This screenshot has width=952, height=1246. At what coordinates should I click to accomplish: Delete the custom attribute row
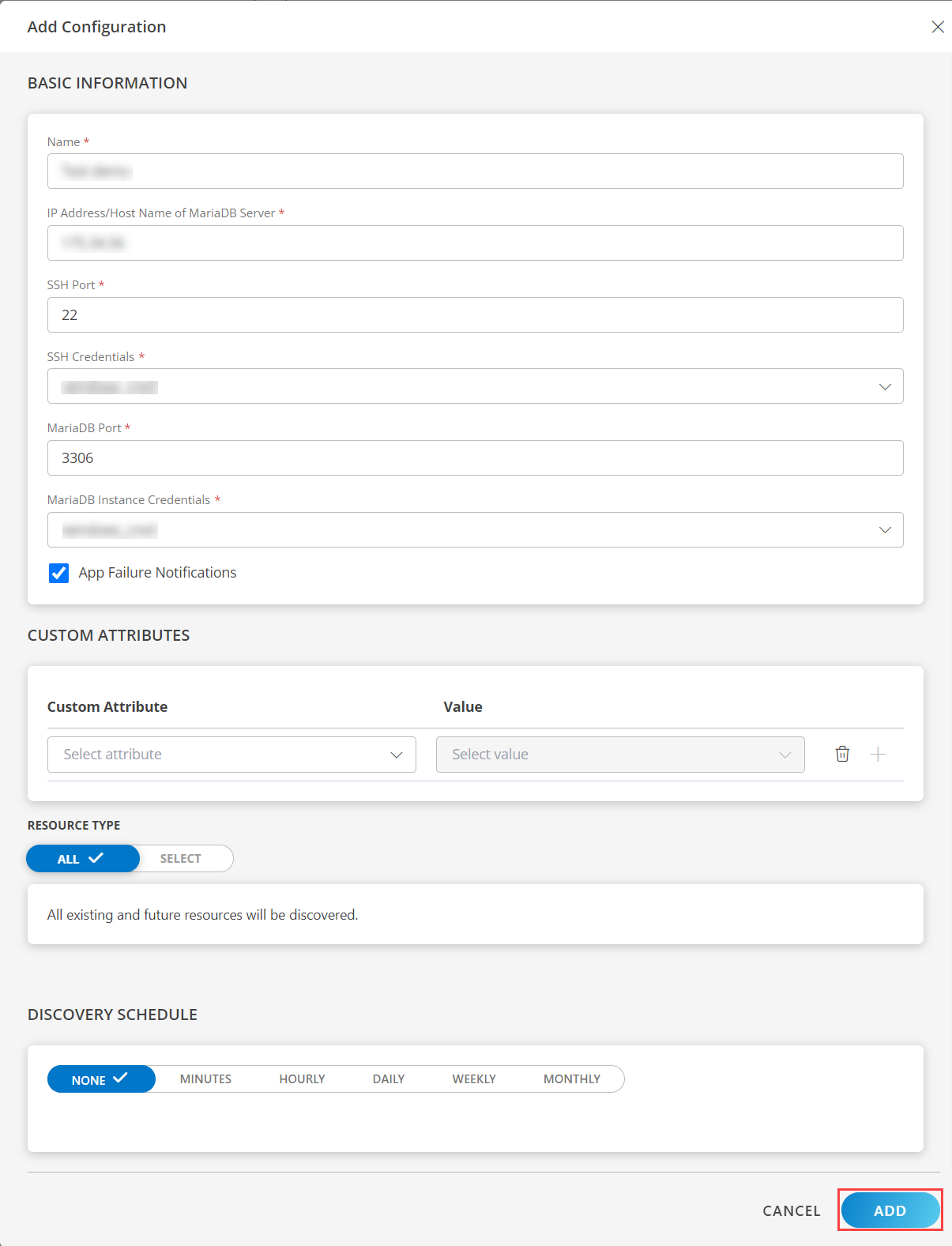[x=842, y=754]
